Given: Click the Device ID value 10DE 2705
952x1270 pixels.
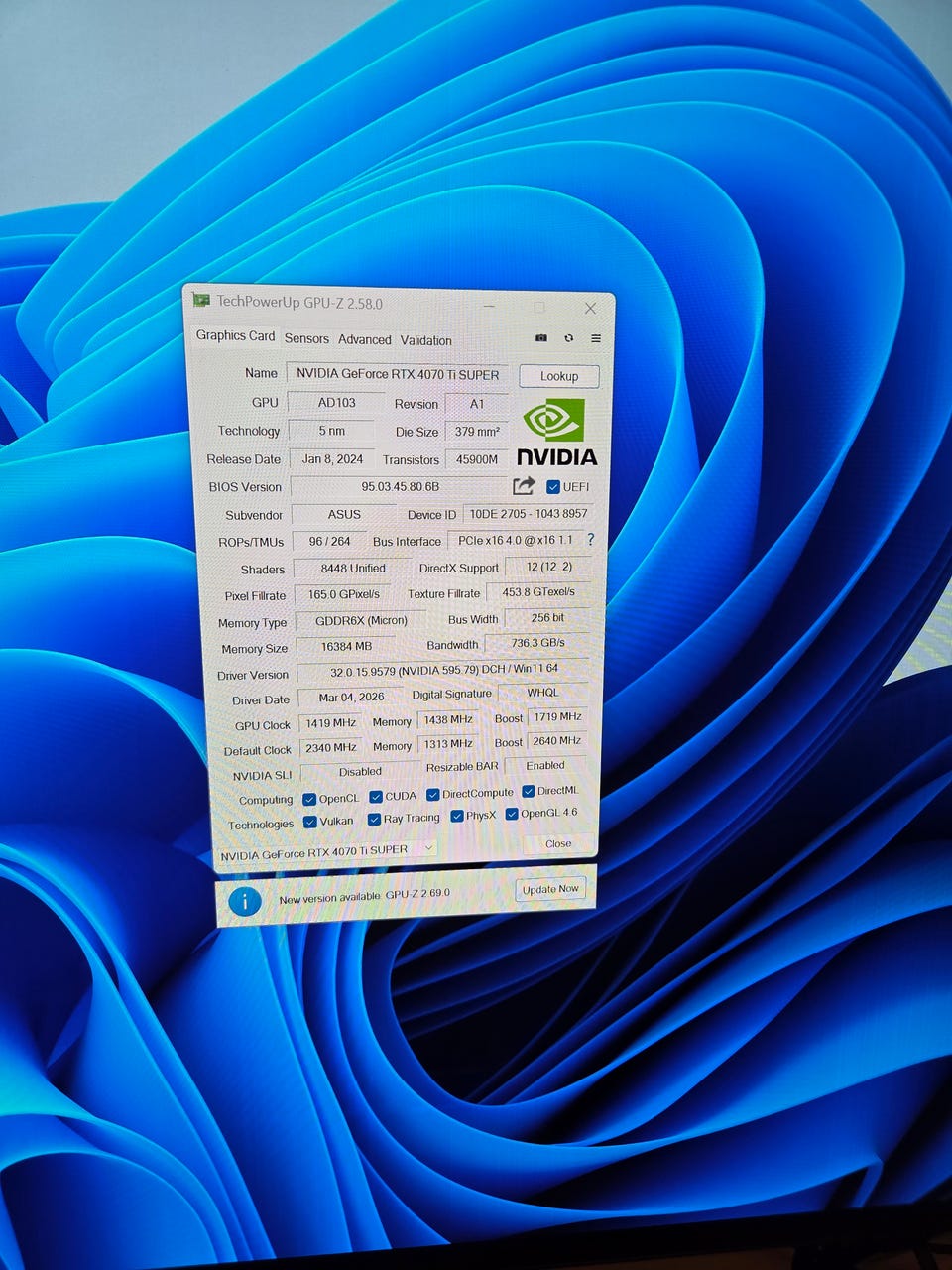Looking at the screenshot, I should point(528,513).
